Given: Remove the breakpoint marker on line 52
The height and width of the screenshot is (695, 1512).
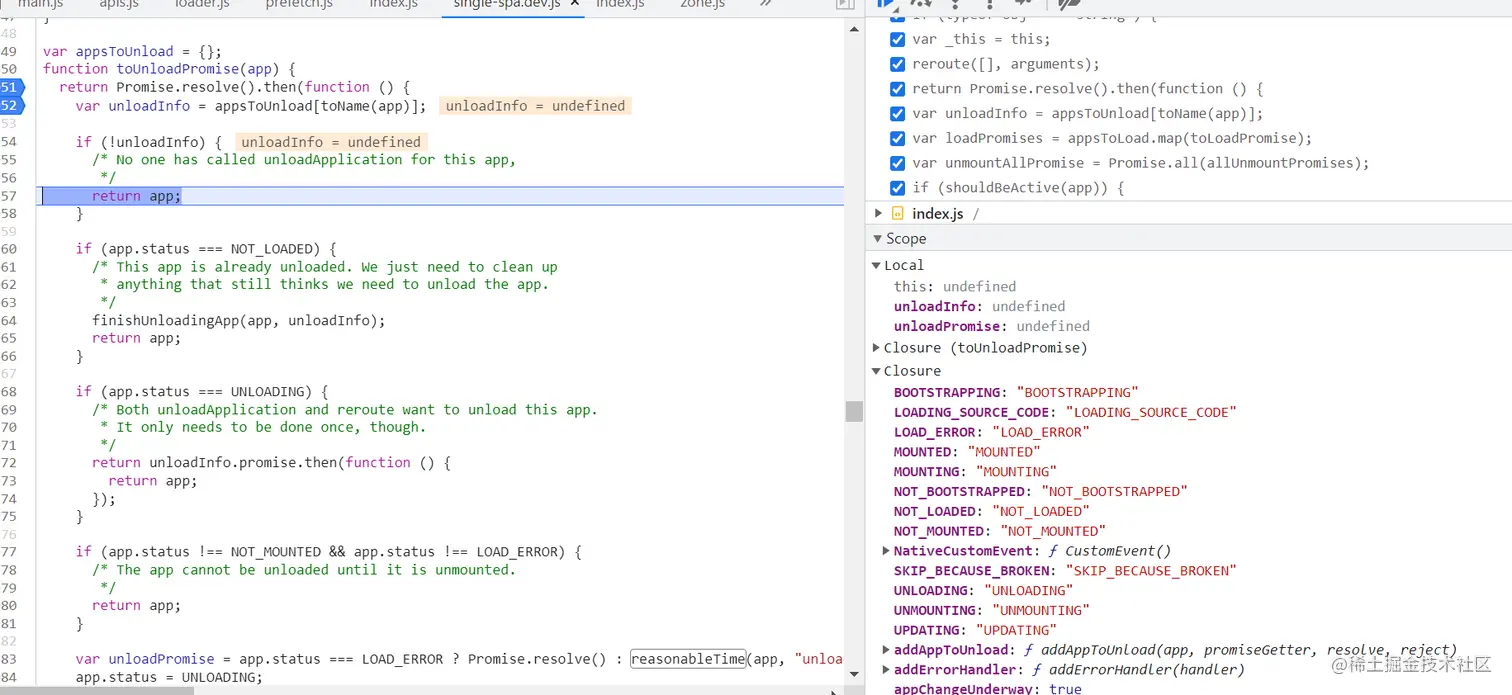Looking at the screenshot, I should click(10, 105).
